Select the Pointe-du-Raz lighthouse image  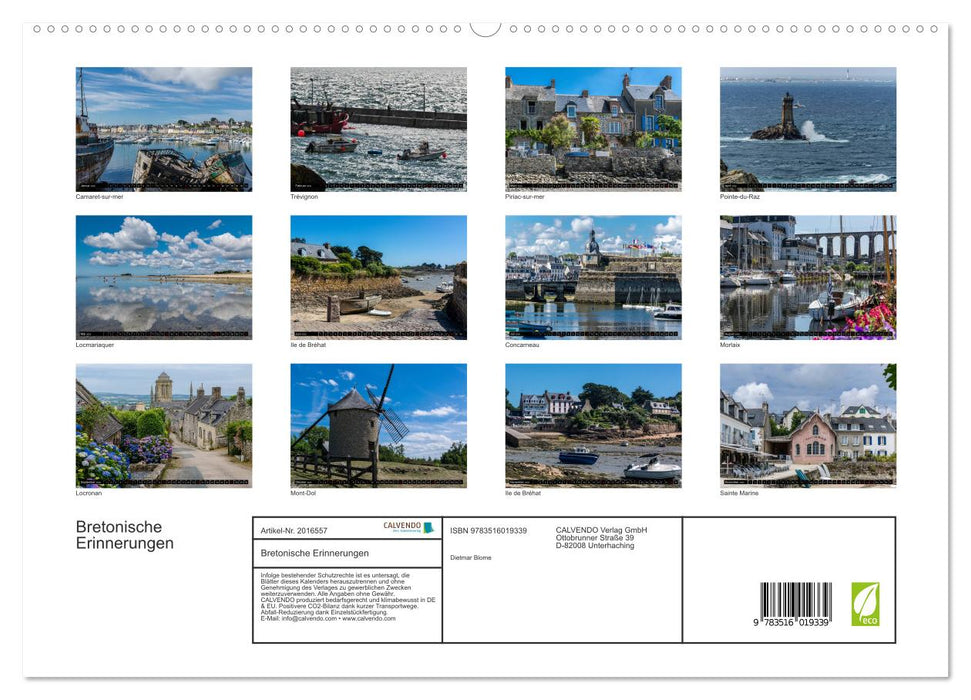(807, 128)
